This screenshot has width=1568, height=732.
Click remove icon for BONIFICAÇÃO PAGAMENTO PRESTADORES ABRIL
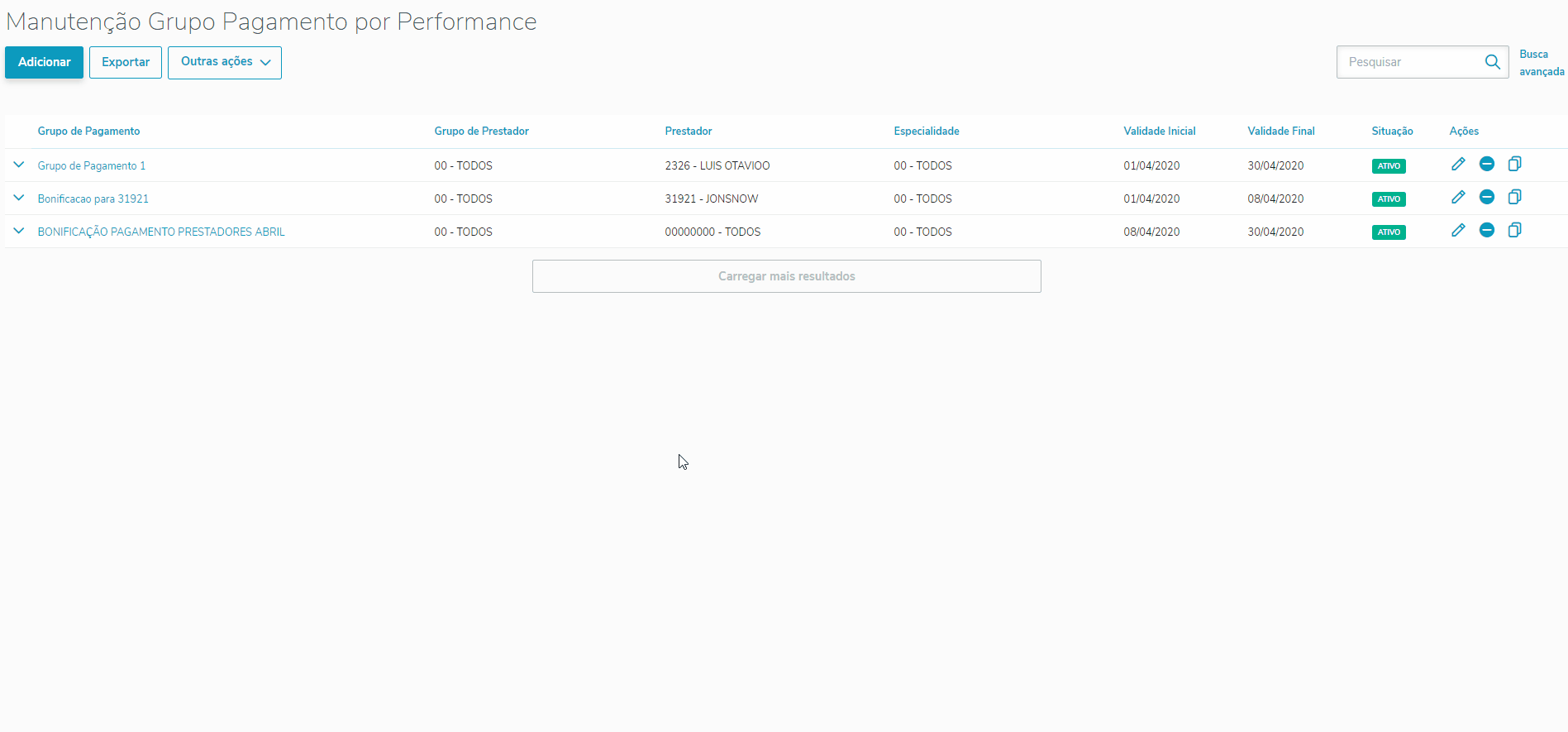[1486, 231]
